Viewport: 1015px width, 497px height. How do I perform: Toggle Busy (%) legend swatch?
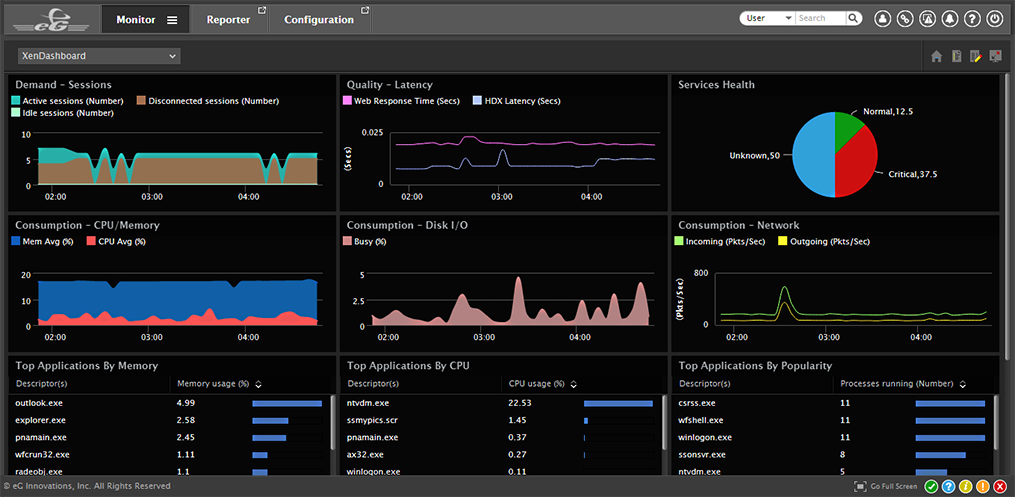(347, 241)
